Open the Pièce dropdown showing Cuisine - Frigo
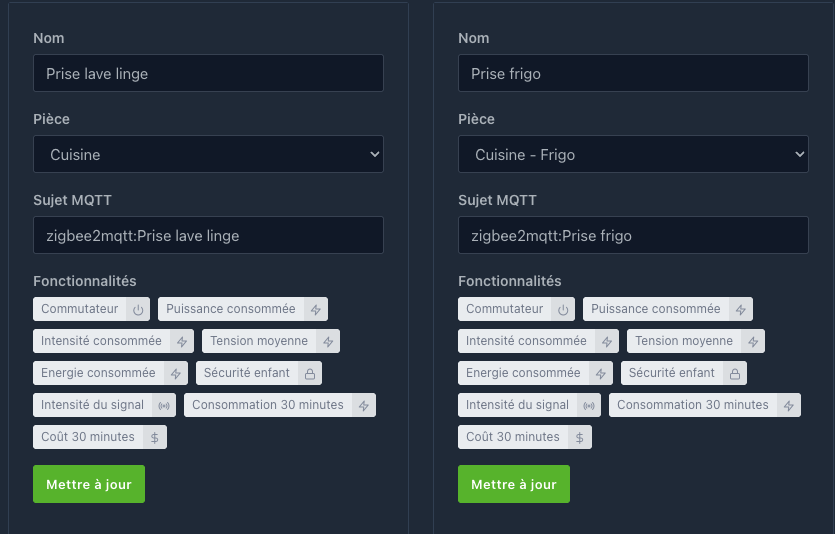This screenshot has width=835, height=534. coord(633,154)
